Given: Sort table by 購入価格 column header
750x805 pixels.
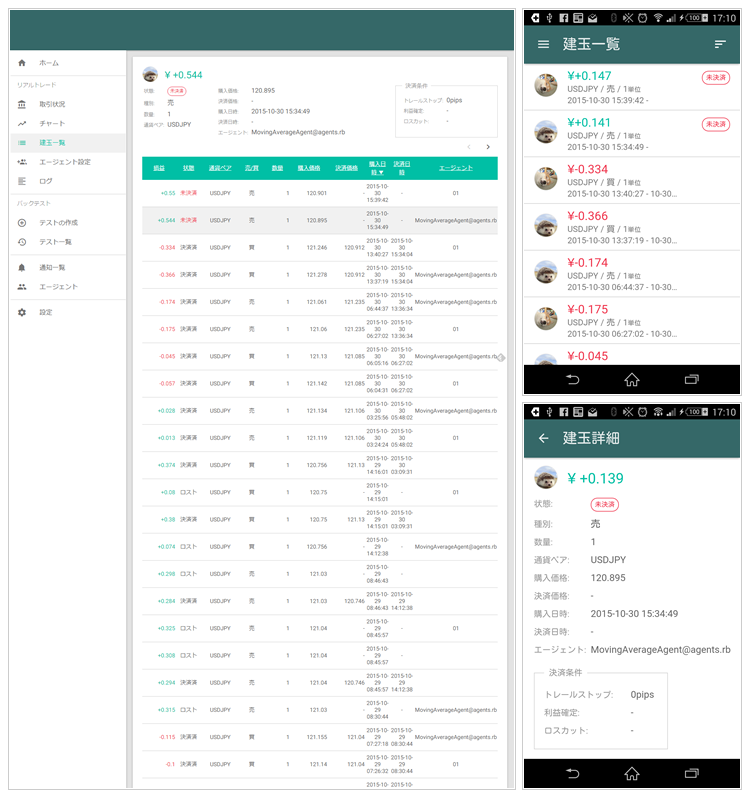Looking at the screenshot, I should click(309, 168).
